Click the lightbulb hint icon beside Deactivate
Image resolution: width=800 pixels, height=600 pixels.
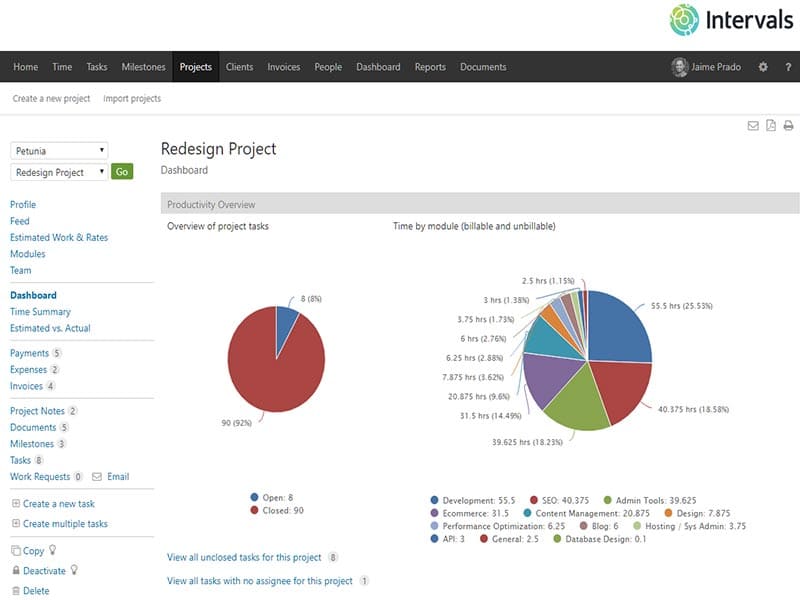[74, 571]
